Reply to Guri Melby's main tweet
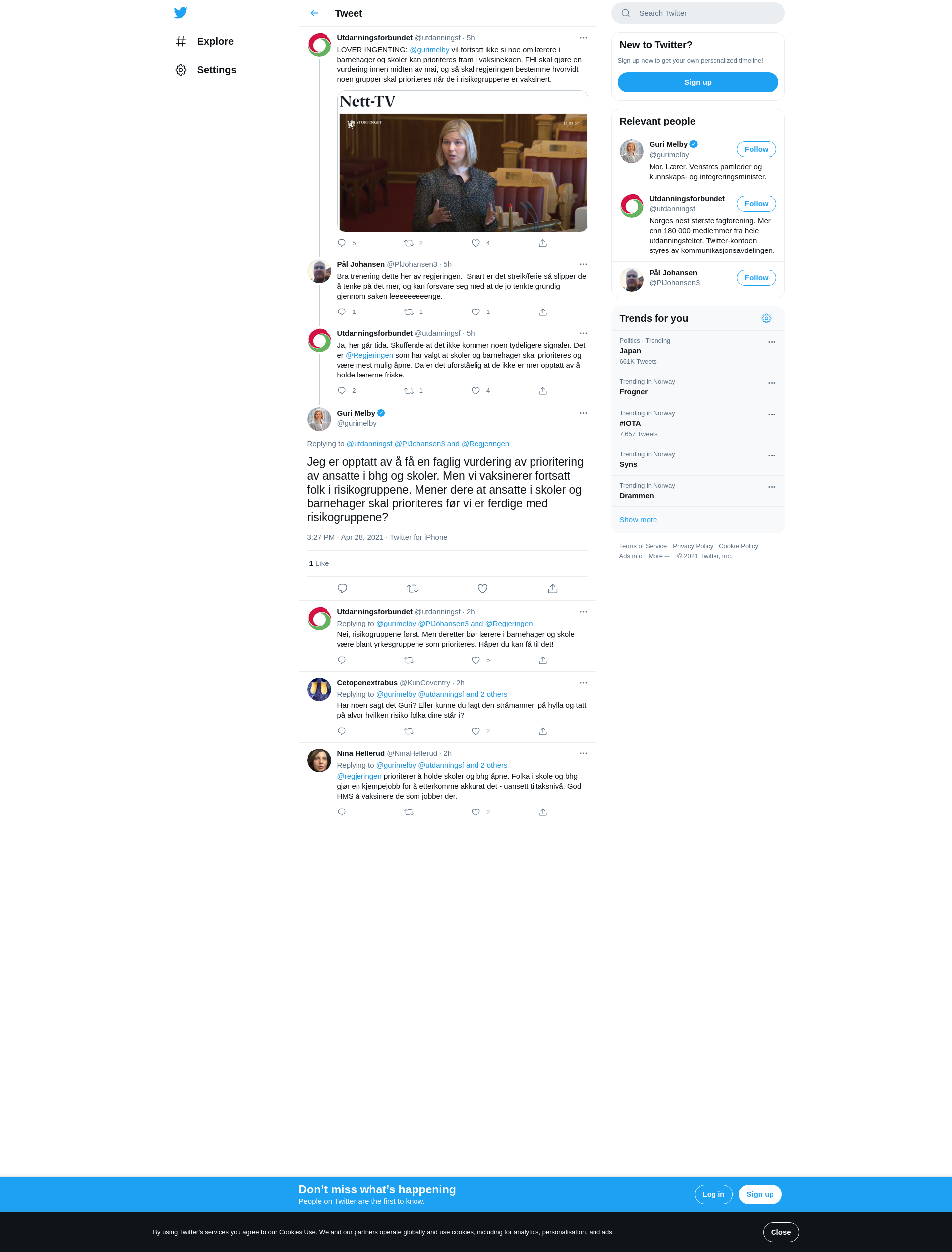952x1252 pixels. click(x=342, y=588)
